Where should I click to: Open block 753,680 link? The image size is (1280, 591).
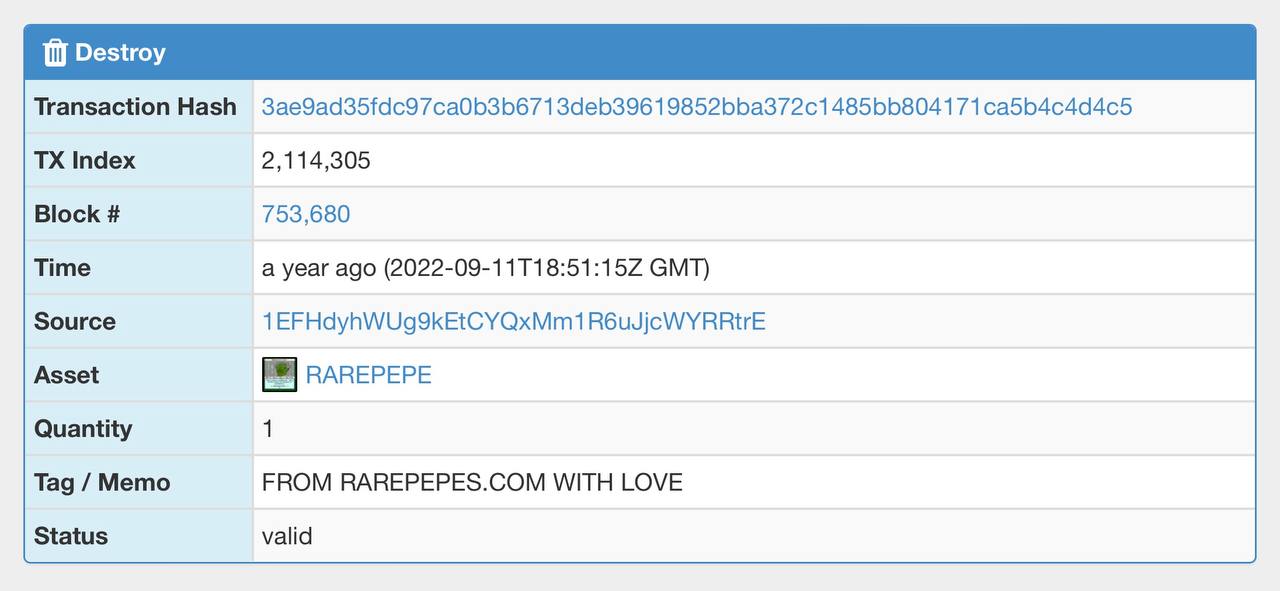[x=306, y=214]
